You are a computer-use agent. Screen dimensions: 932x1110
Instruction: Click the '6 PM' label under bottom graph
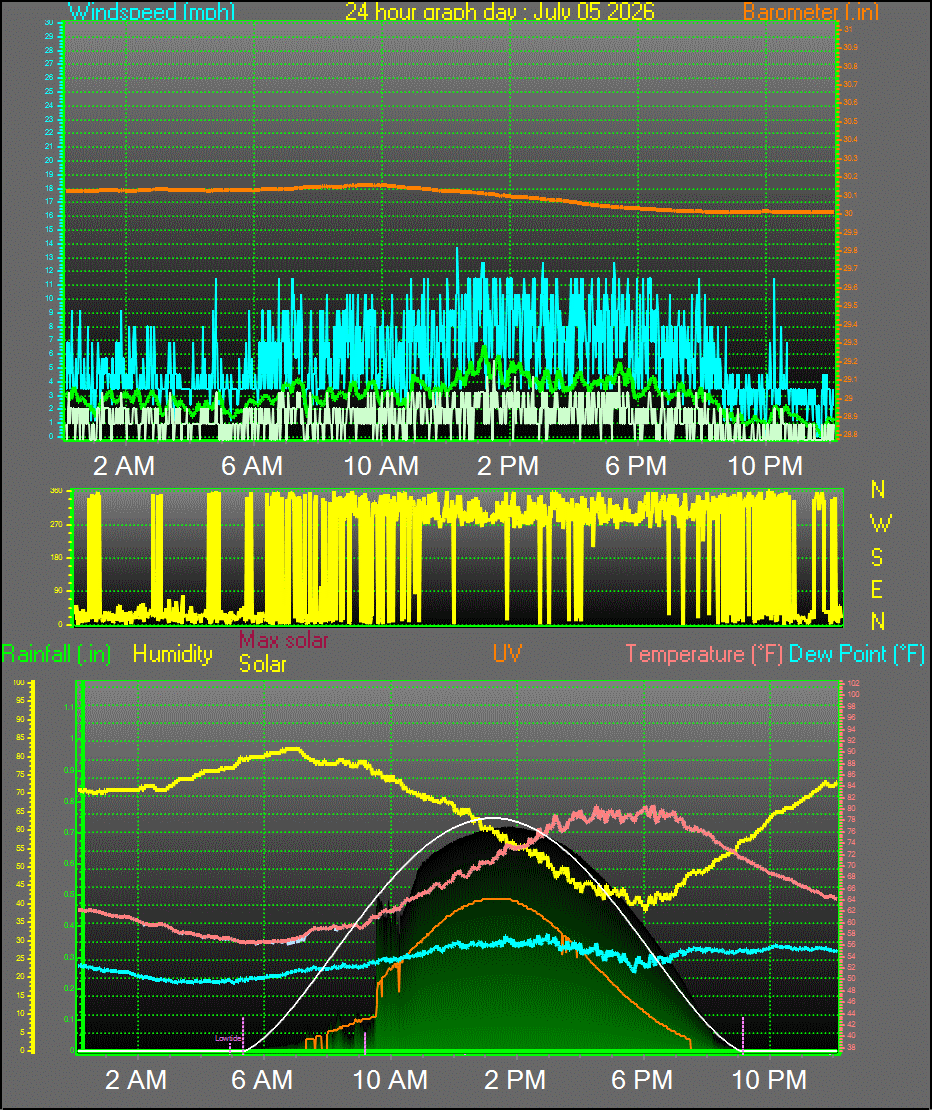click(642, 1080)
